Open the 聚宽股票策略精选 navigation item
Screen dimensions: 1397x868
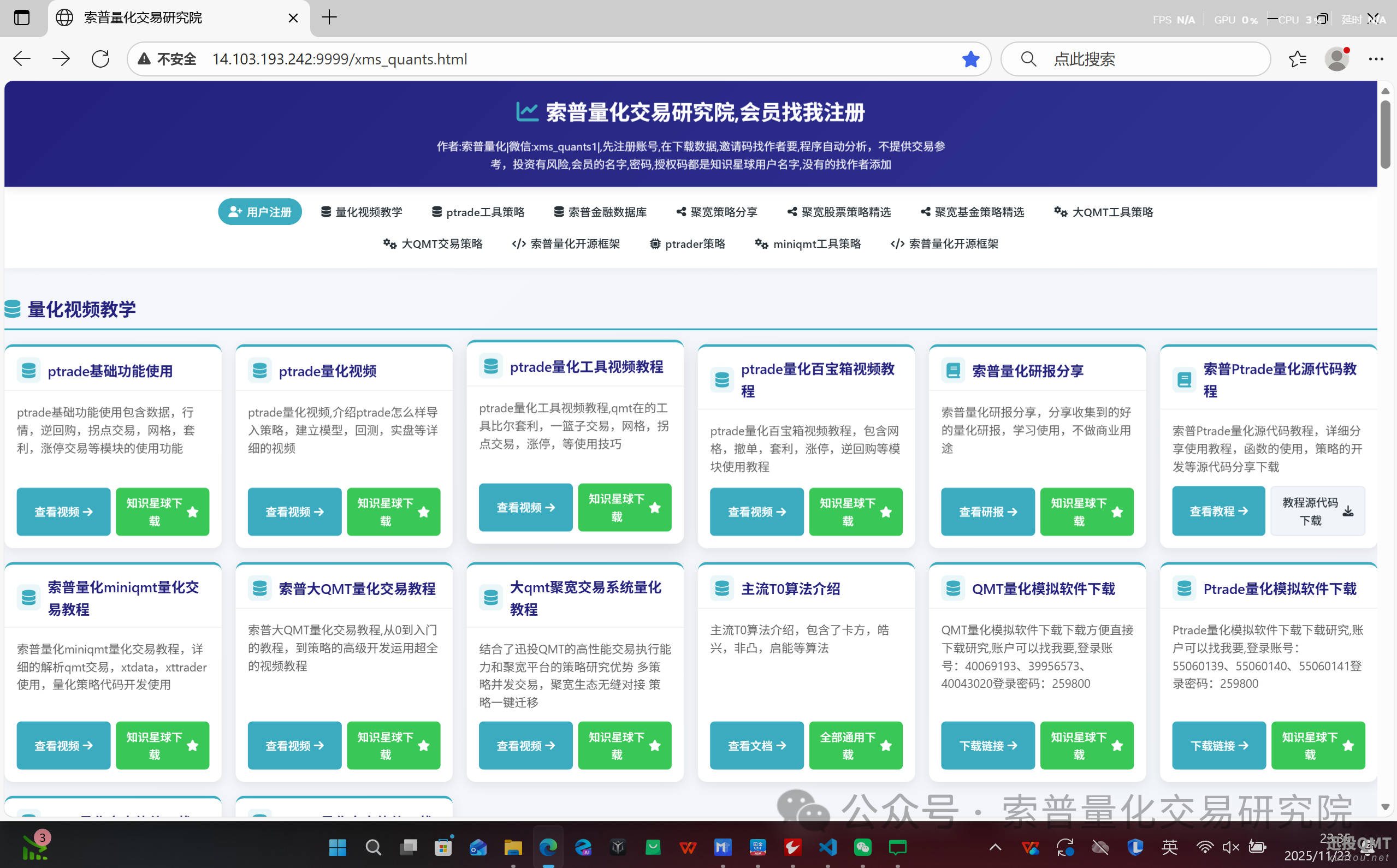pyautogui.click(x=839, y=211)
